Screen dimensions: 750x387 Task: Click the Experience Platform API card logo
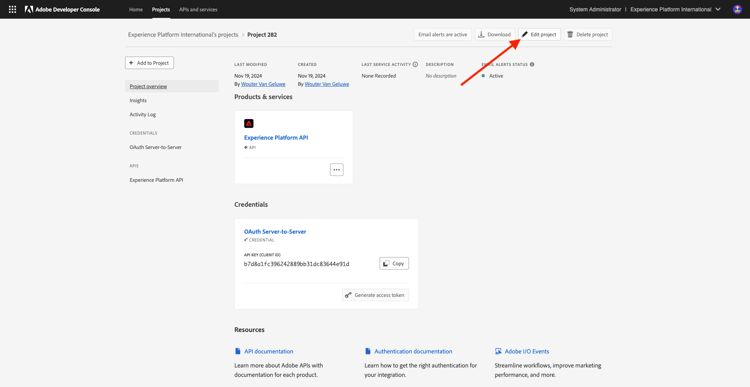tap(249, 123)
